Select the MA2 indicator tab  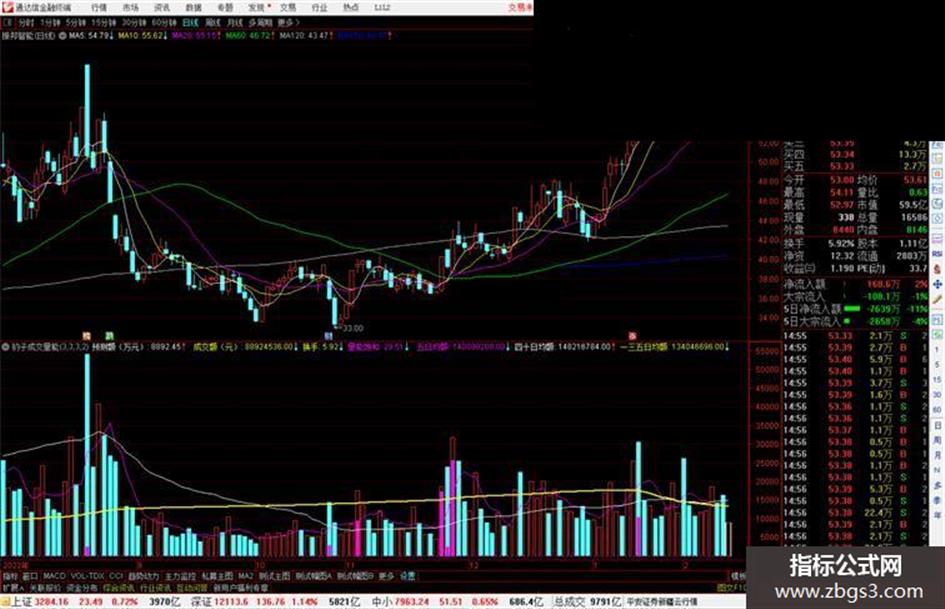245,576
